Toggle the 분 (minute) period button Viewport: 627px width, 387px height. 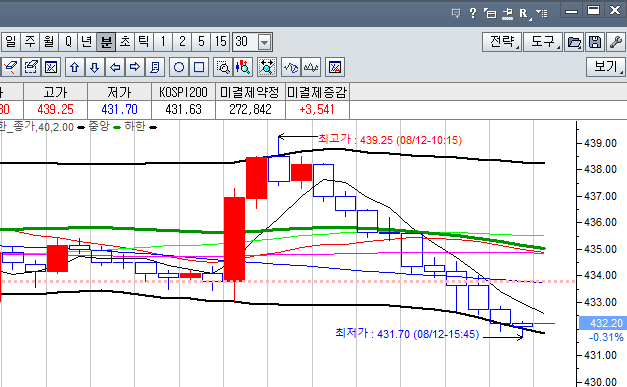[106, 42]
